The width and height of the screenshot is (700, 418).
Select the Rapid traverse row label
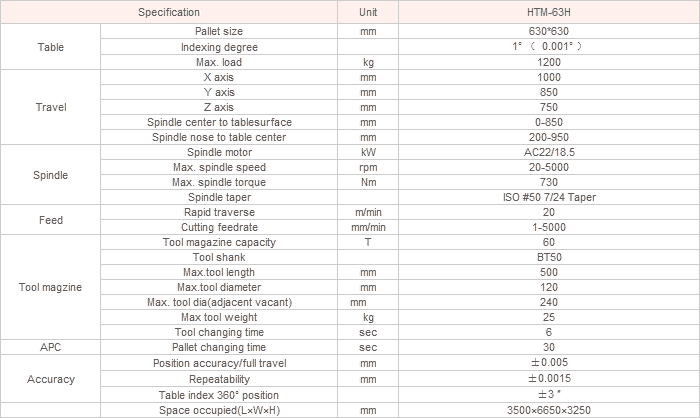pos(219,213)
